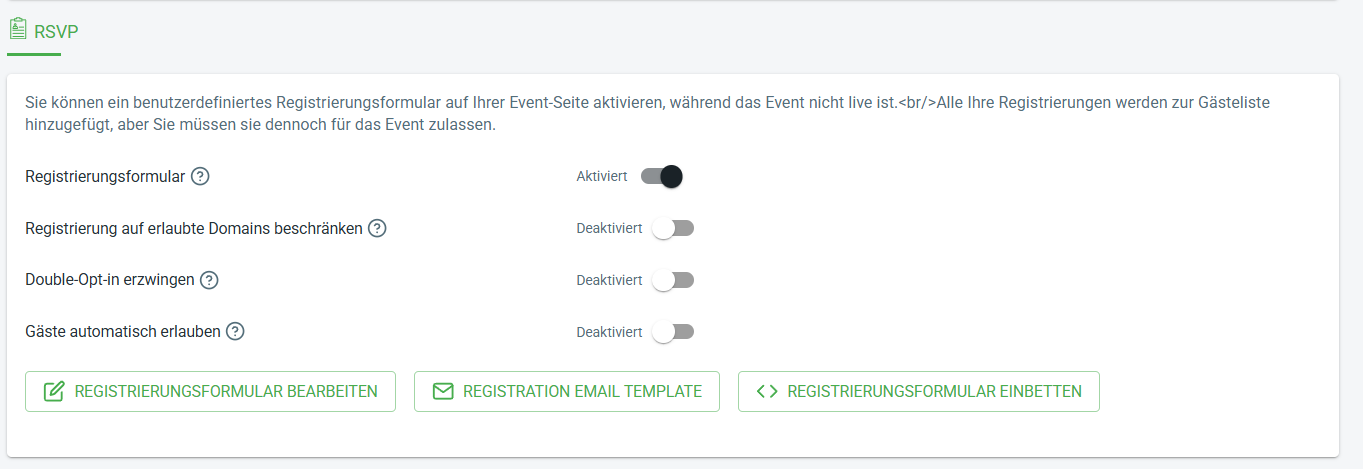Viewport: 1363px width, 469px height.
Task: Click Deaktiviert label beside Double-Opt-in
Action: [x=609, y=280]
